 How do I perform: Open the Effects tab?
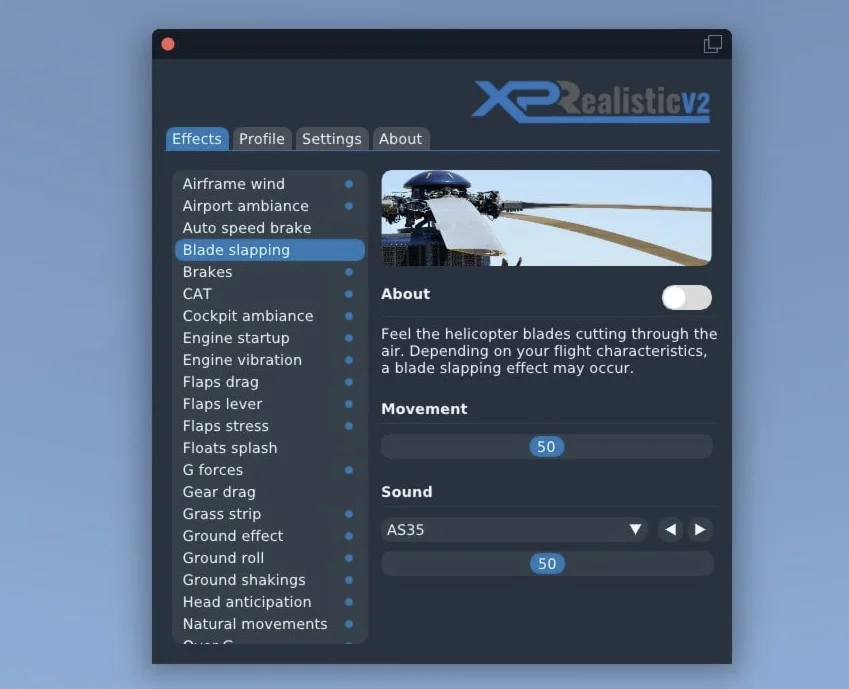click(x=197, y=139)
